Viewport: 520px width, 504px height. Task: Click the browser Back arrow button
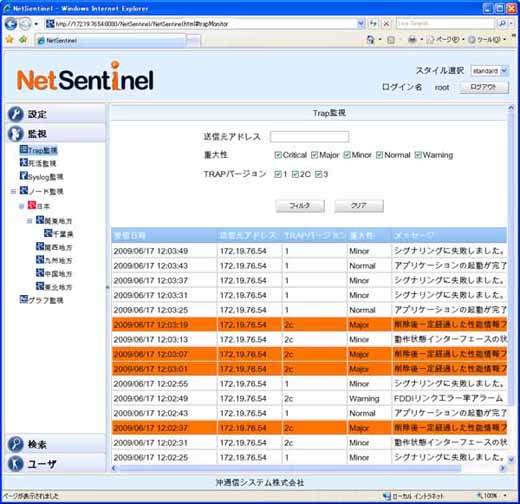[x=11, y=24]
